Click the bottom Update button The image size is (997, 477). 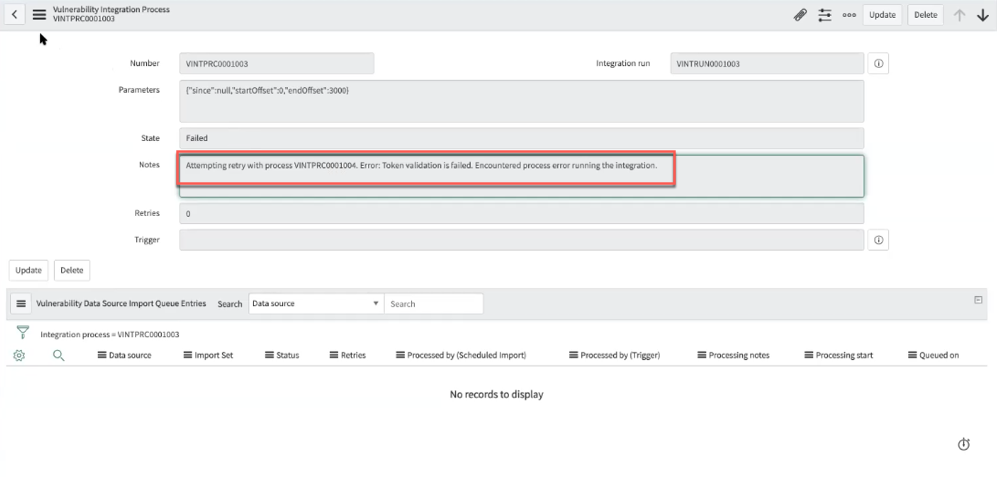tap(28, 270)
